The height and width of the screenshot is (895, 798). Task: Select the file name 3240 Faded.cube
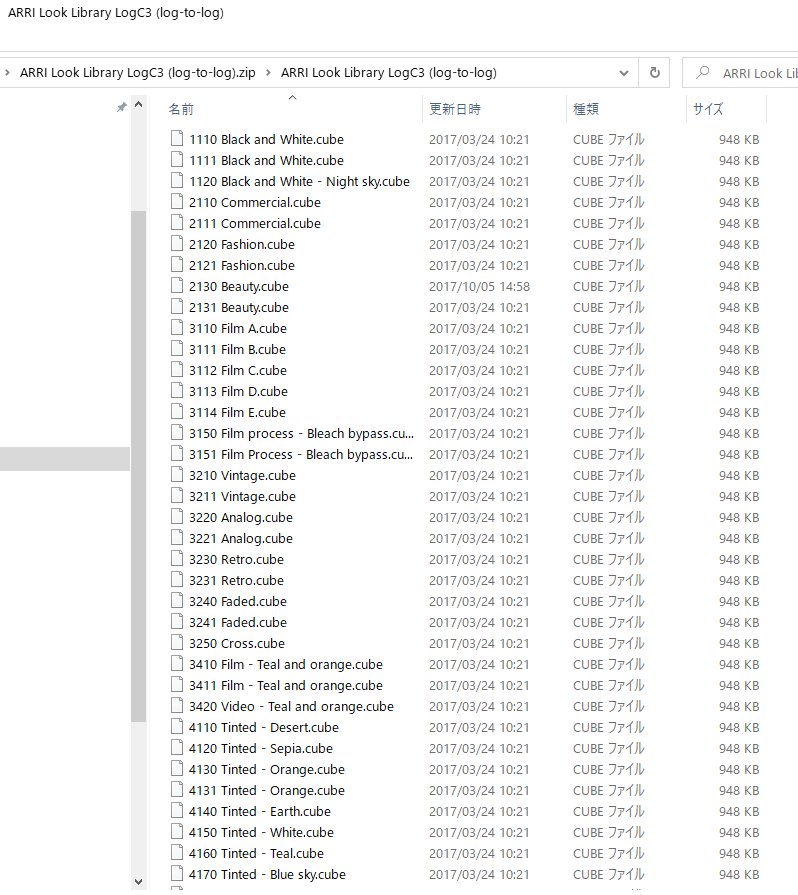(238, 602)
